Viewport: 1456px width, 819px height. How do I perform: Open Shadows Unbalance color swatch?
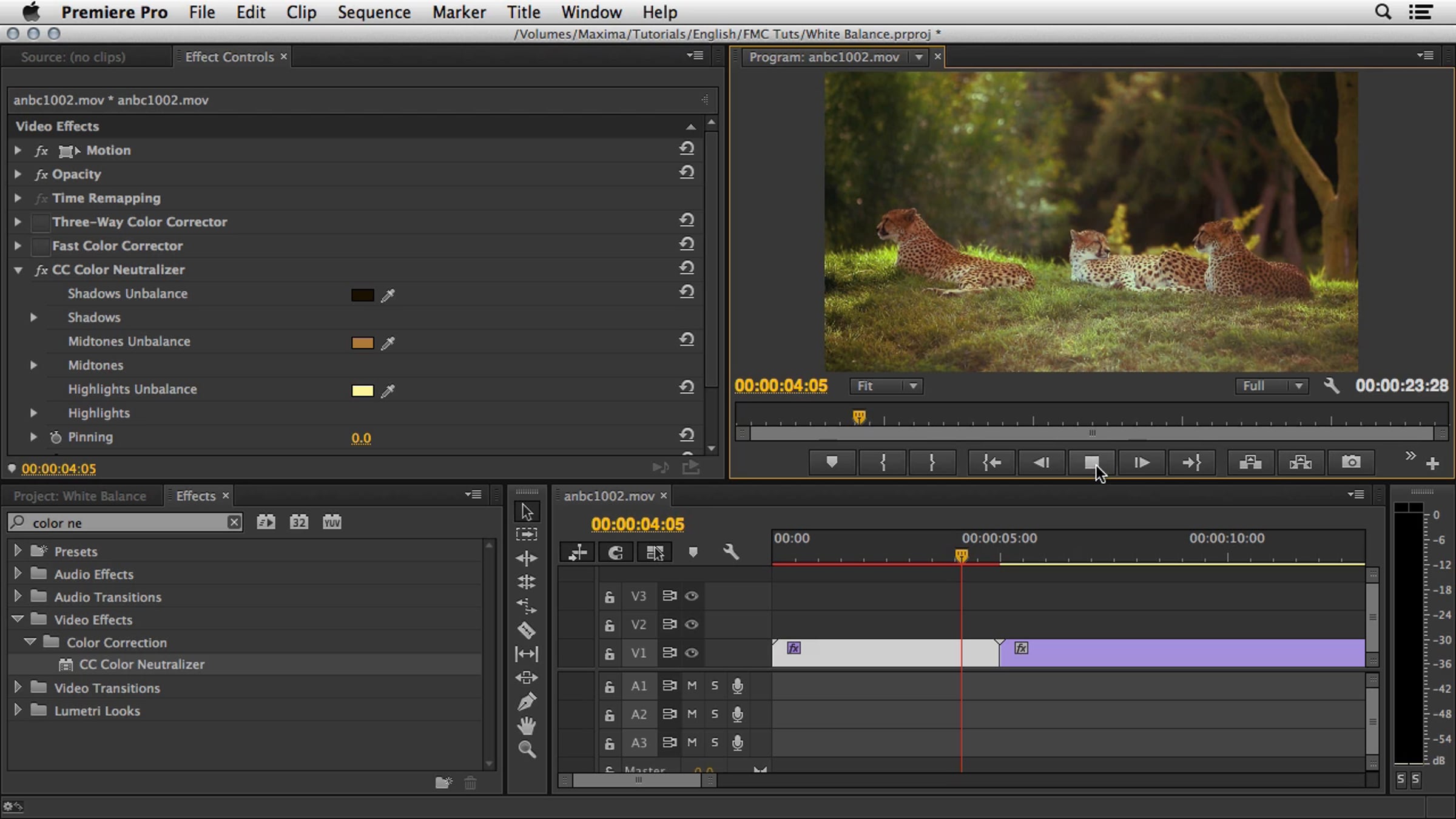tap(363, 295)
